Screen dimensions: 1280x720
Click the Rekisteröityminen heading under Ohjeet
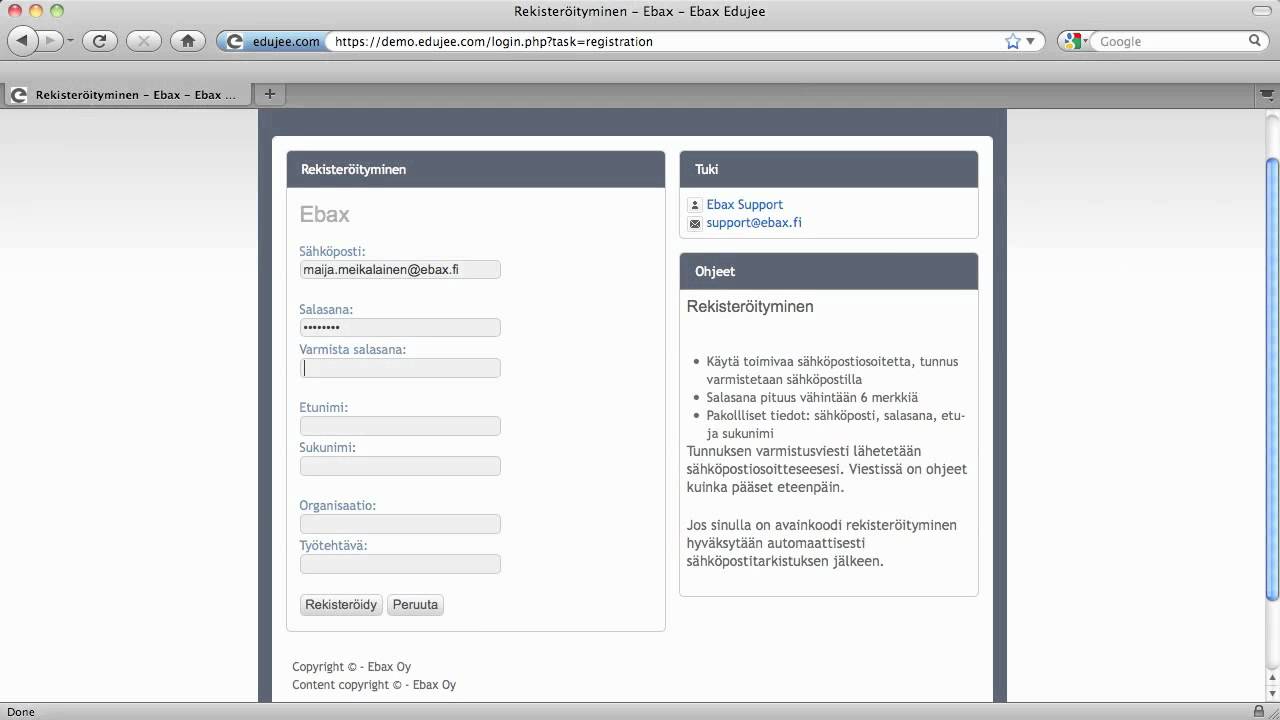pos(750,307)
